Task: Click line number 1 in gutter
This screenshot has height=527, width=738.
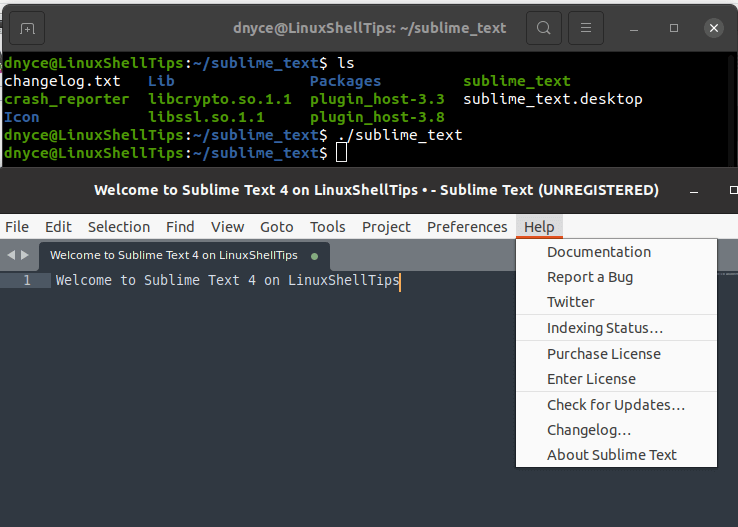Action: click(x=27, y=280)
